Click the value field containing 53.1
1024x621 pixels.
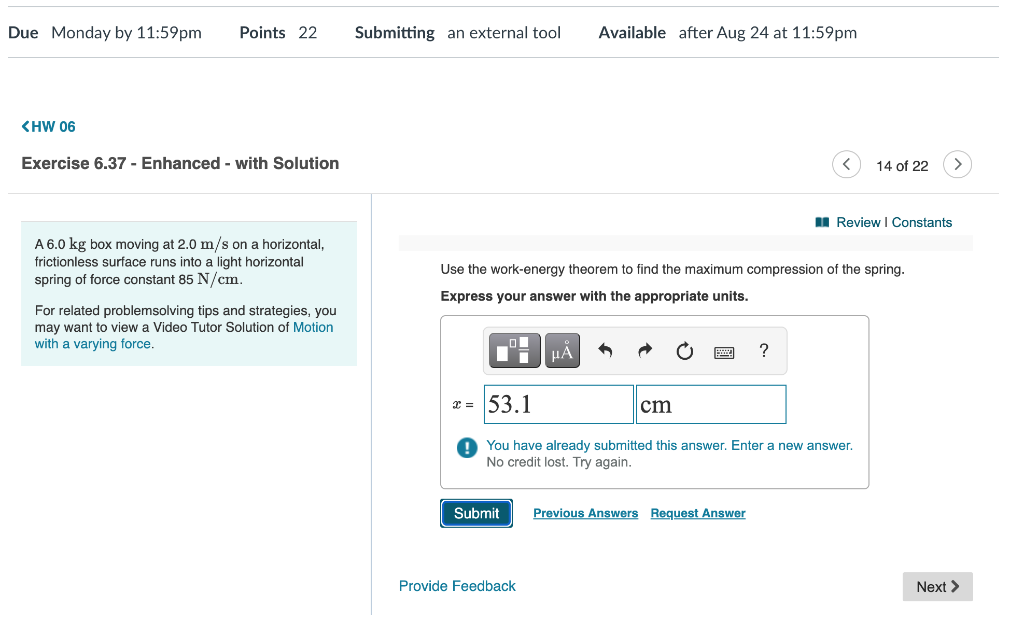558,404
